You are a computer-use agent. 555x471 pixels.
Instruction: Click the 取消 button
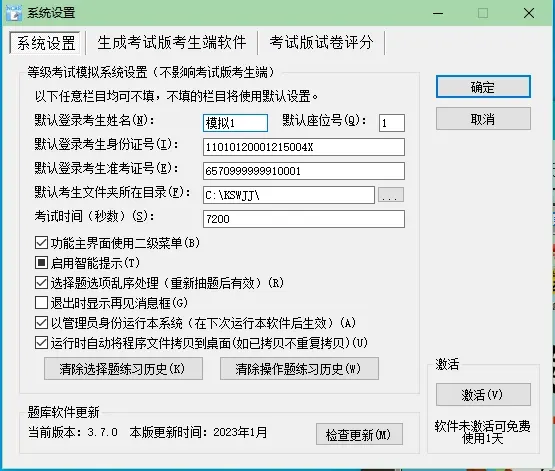click(x=483, y=119)
